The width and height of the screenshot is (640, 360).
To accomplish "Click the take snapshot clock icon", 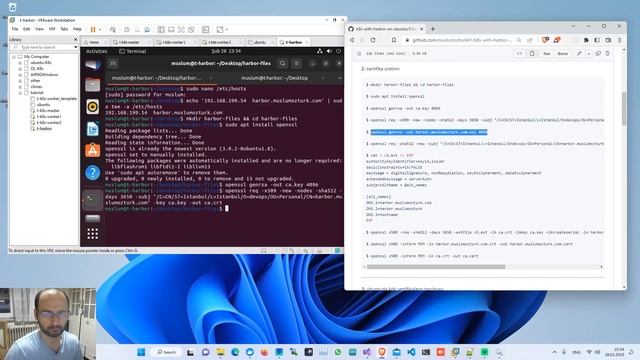I will coord(127,29).
